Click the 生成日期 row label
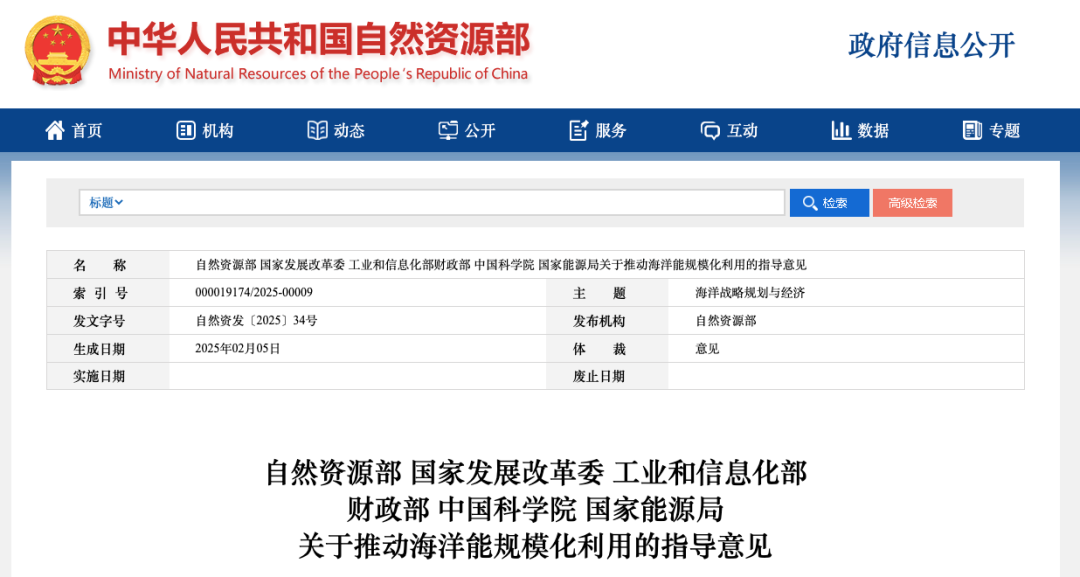Viewport: 1080px width, 577px height. point(99,348)
